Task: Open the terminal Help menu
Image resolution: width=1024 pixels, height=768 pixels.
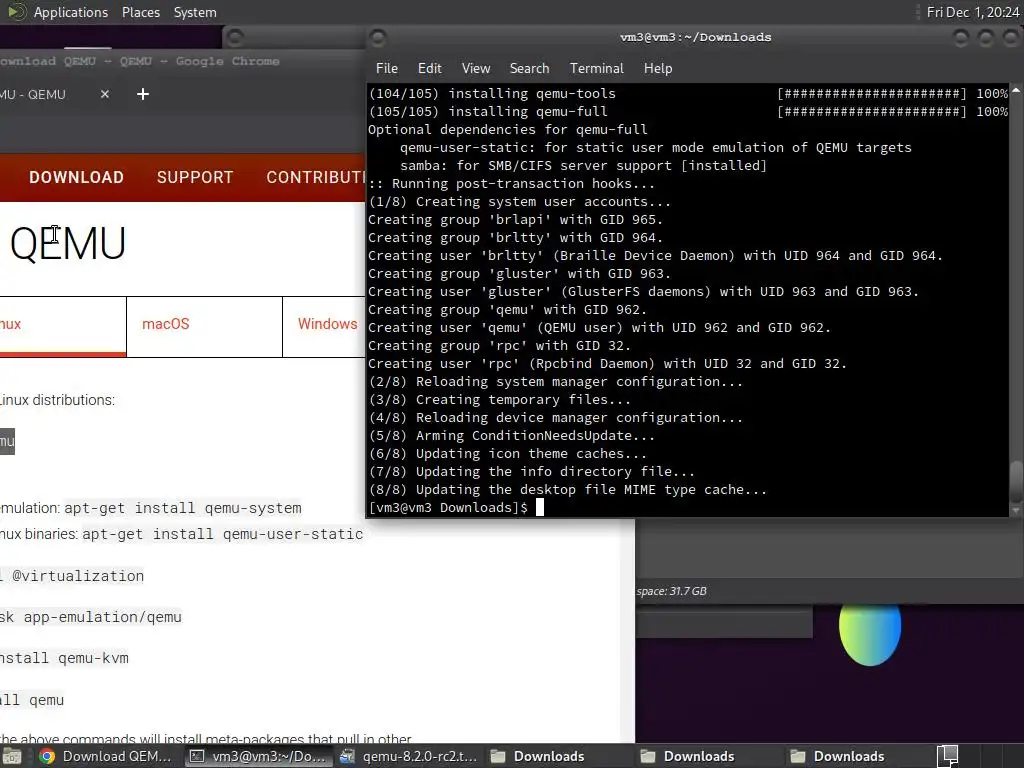Action: pos(658,69)
